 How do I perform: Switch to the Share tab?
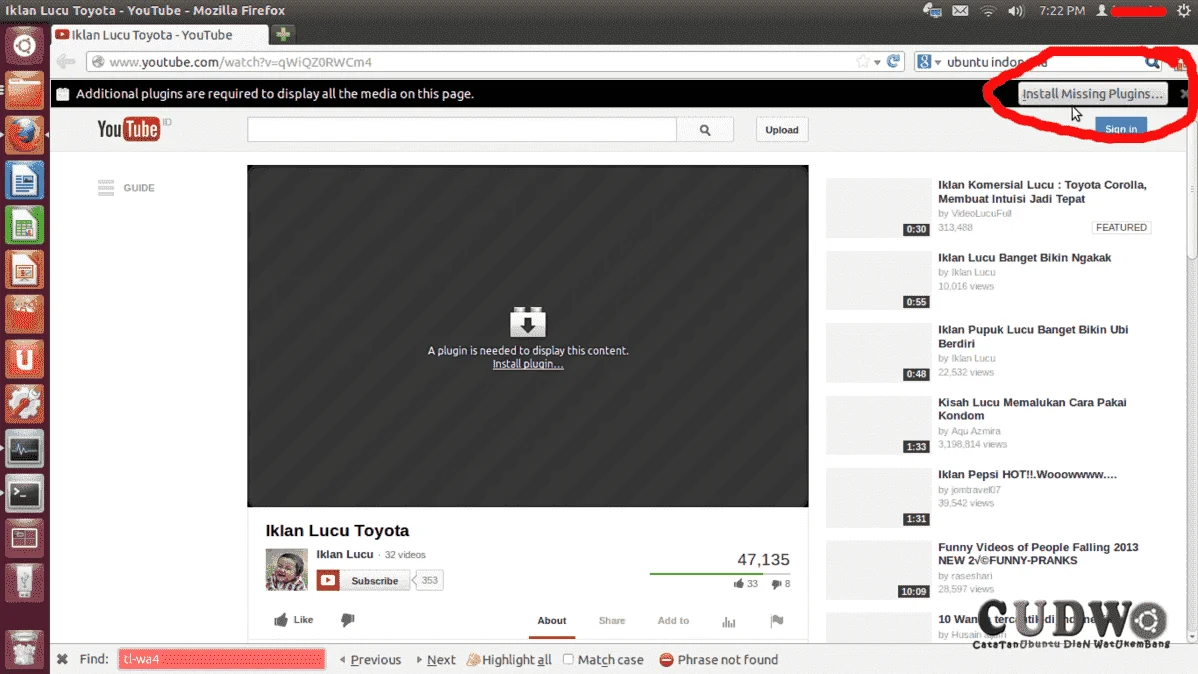click(612, 621)
